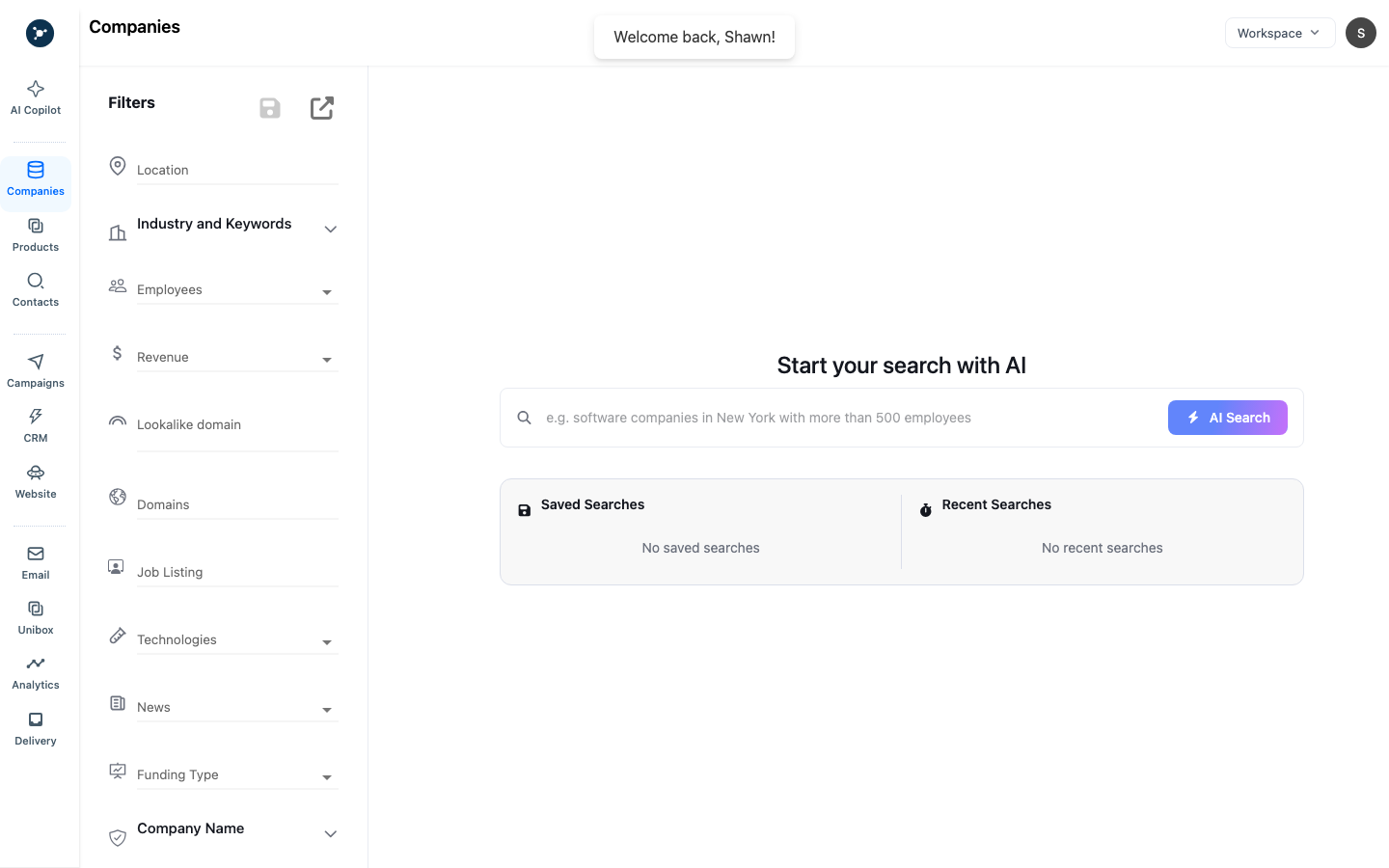Click the Saved Searches disk icon

click(x=525, y=510)
